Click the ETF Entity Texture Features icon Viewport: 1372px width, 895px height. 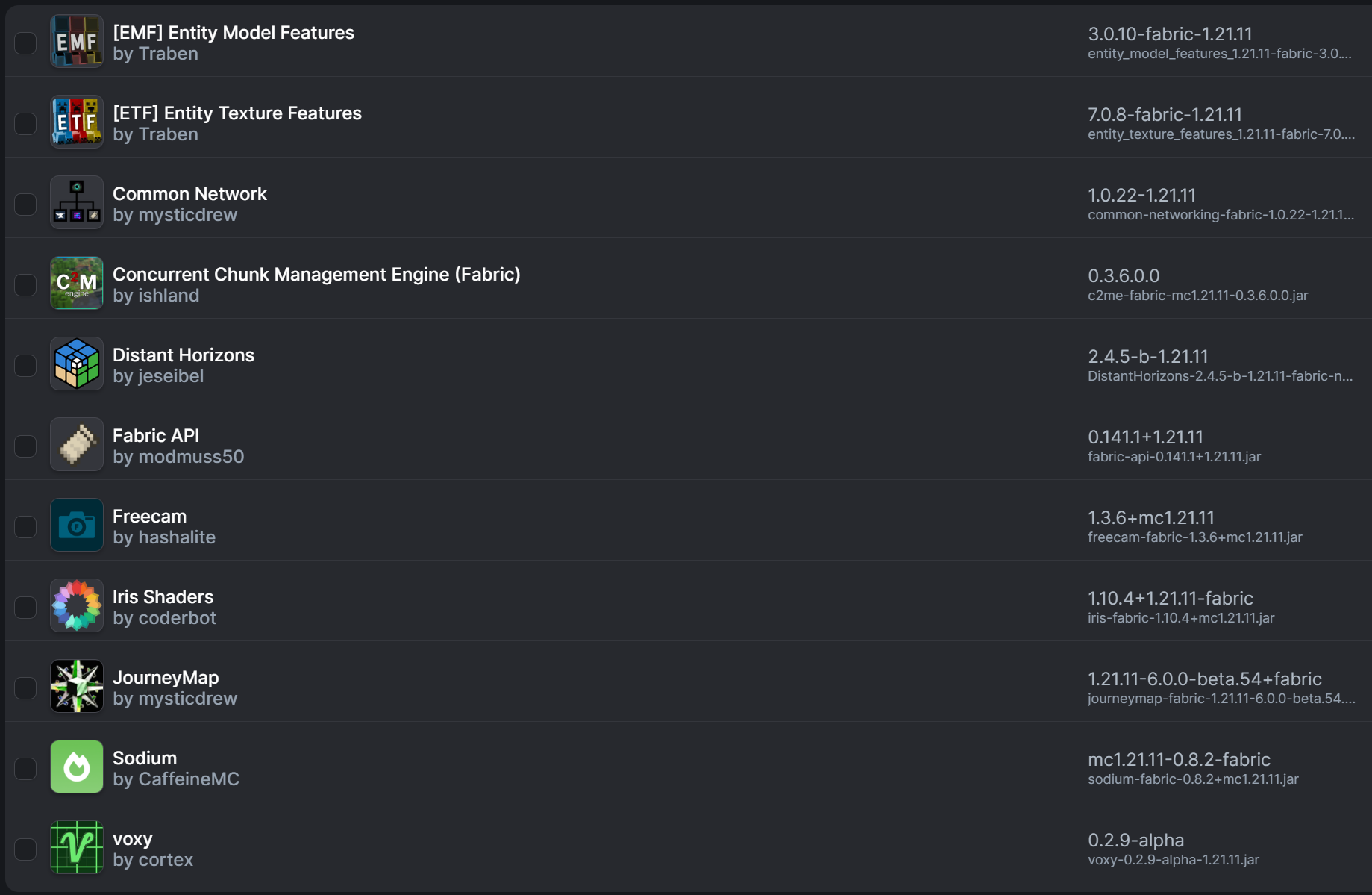click(x=76, y=122)
